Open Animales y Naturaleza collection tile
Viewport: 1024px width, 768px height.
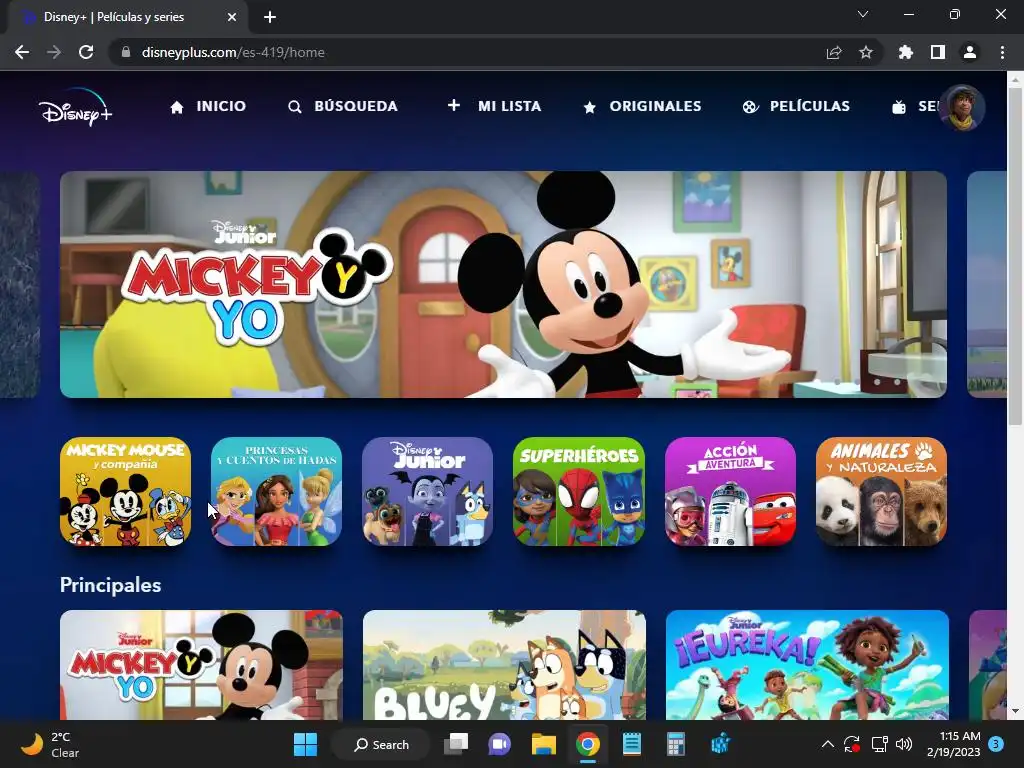881,491
